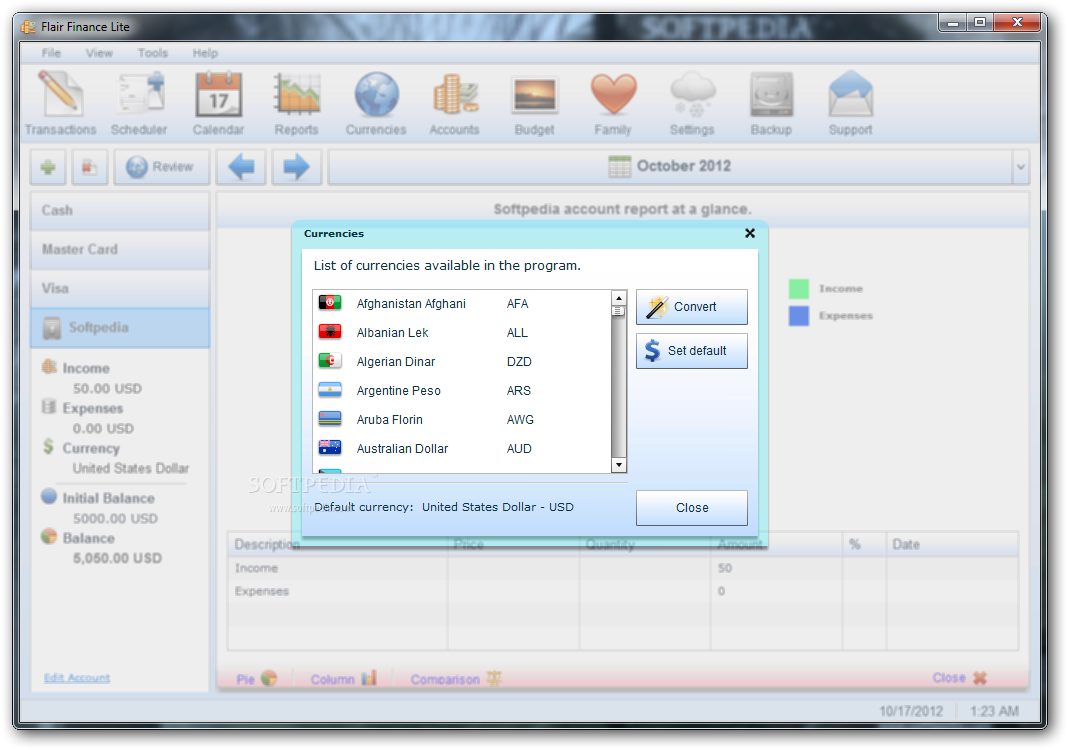The height and width of the screenshot is (750, 1068).
Task: Select Afghanistan Afghani in currency list
Action: [462, 304]
